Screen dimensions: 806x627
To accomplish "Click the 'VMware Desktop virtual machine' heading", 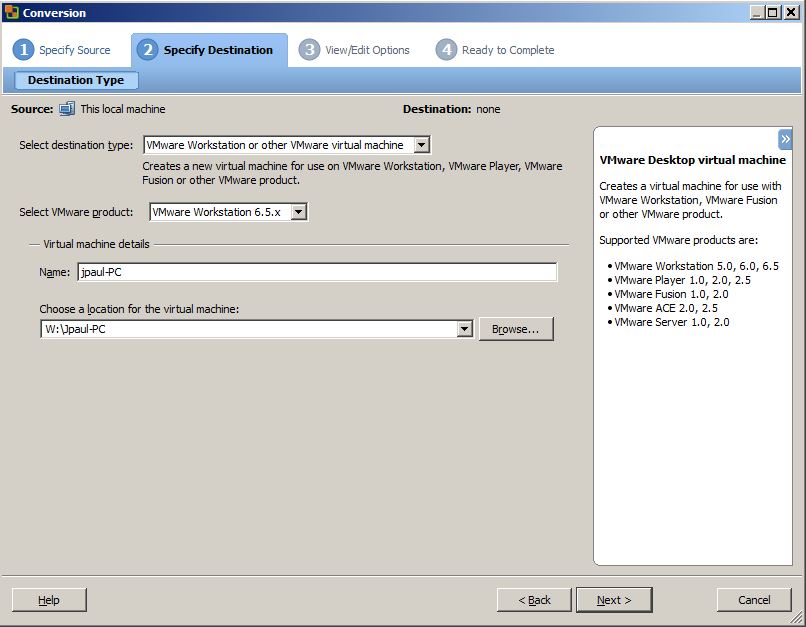I will [x=692, y=160].
